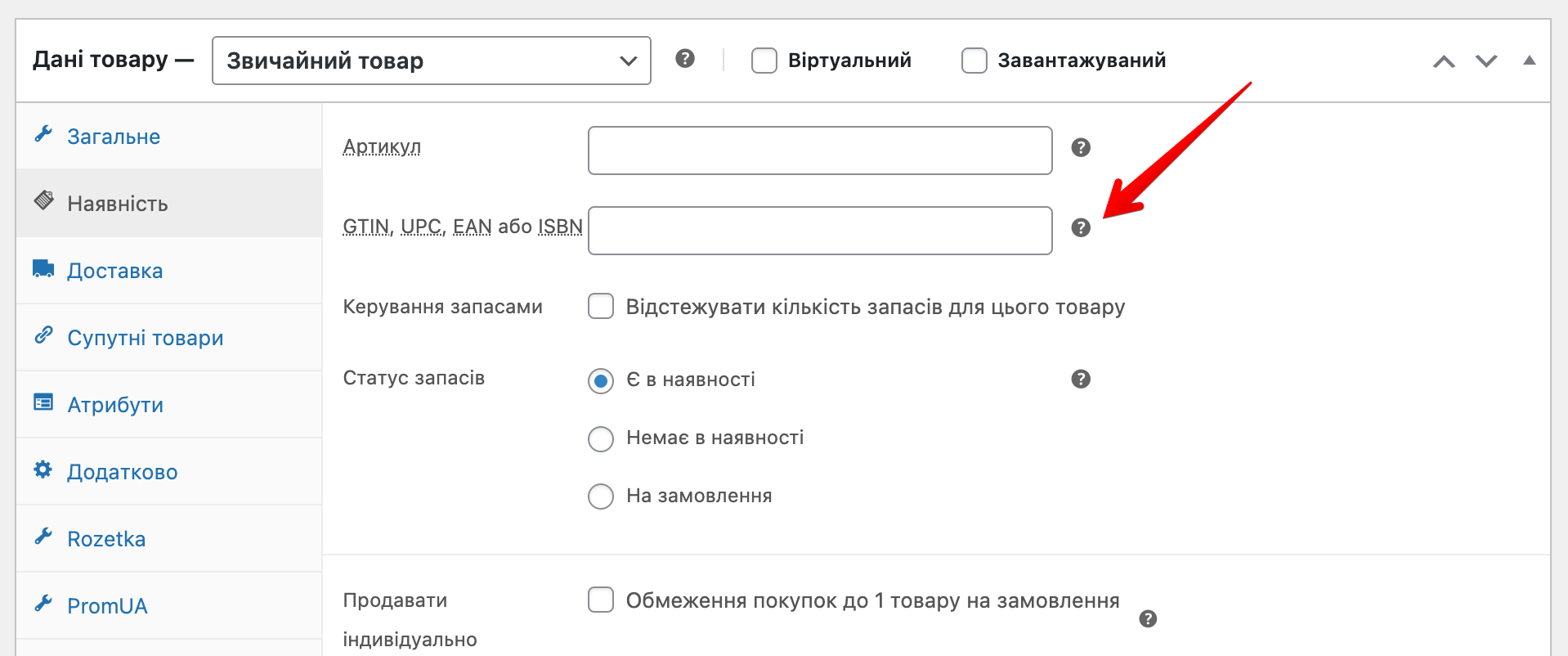The width and height of the screenshot is (1568, 656).
Task: Click help icon for Статус запасів
Action: tap(1080, 379)
